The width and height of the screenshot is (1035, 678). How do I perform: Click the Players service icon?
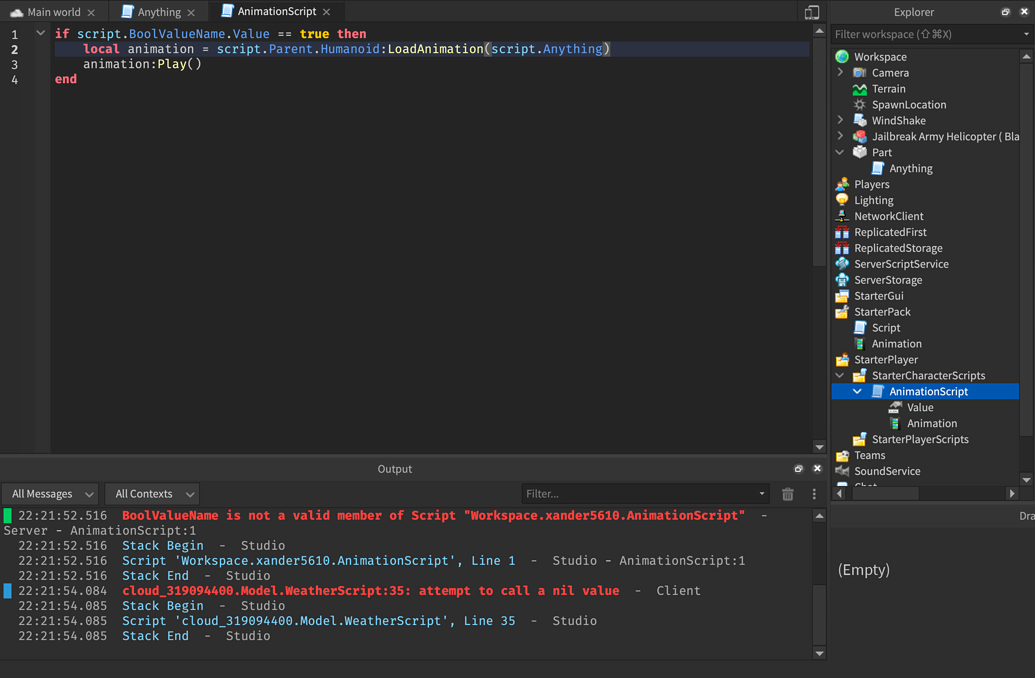[842, 184]
